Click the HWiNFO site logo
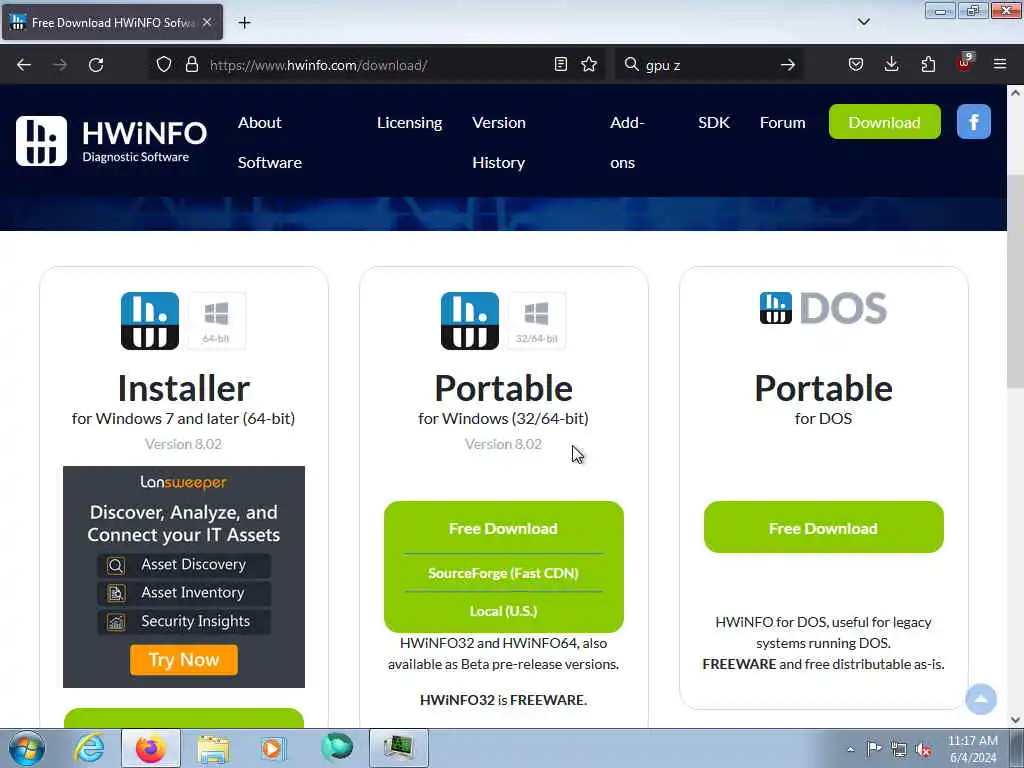The width and height of the screenshot is (1024, 768). click(x=111, y=141)
